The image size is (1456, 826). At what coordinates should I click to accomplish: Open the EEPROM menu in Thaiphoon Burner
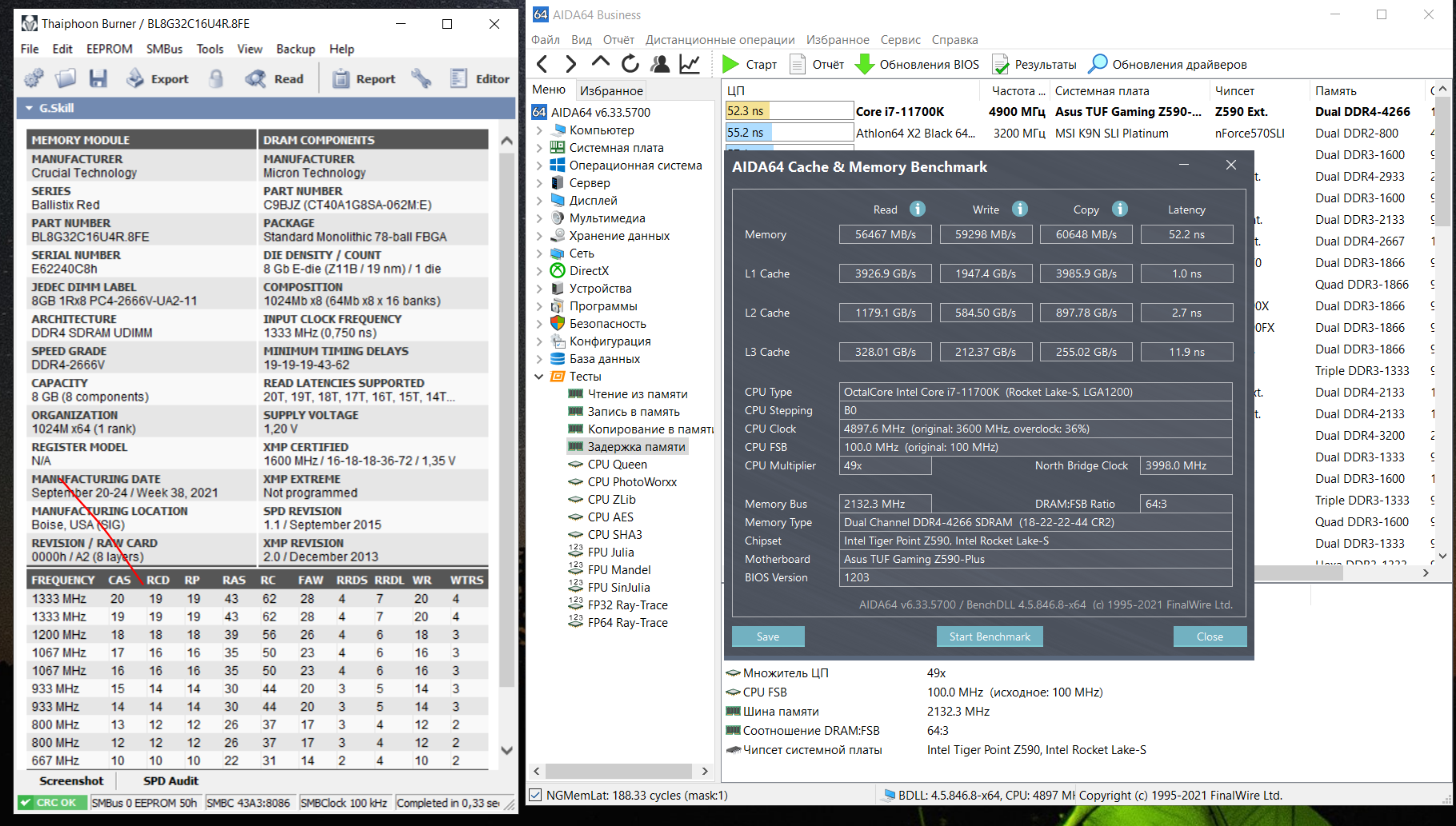tap(110, 49)
